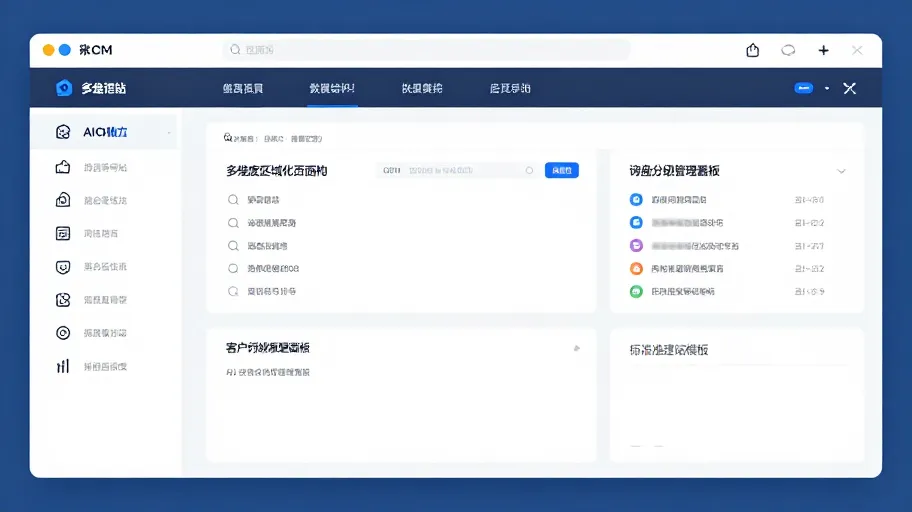912x512 pixels.
Task: Click the date value next to the purple icon row
Action: pyautogui.click(x=809, y=246)
